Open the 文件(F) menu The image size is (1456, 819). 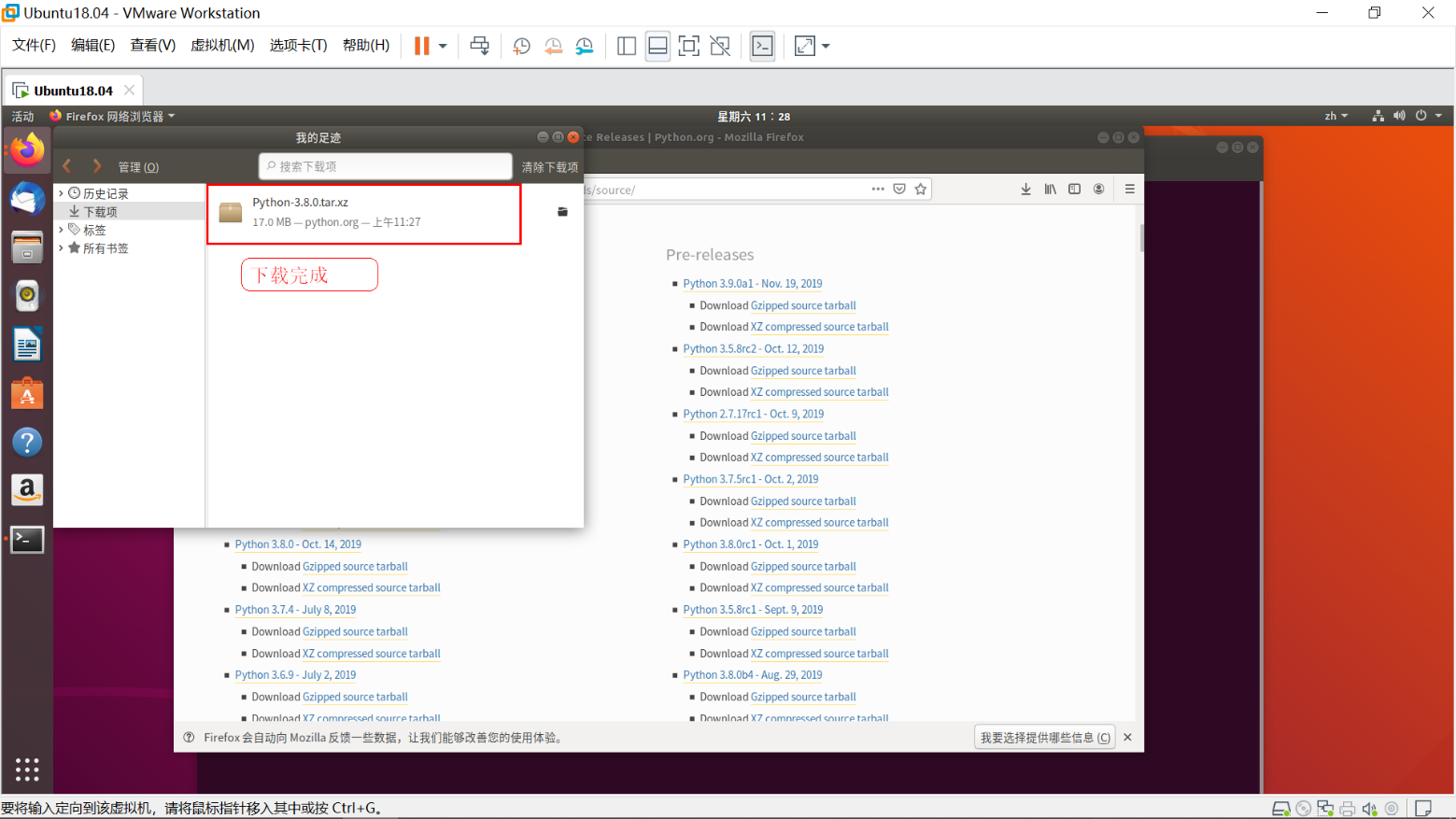[34, 46]
